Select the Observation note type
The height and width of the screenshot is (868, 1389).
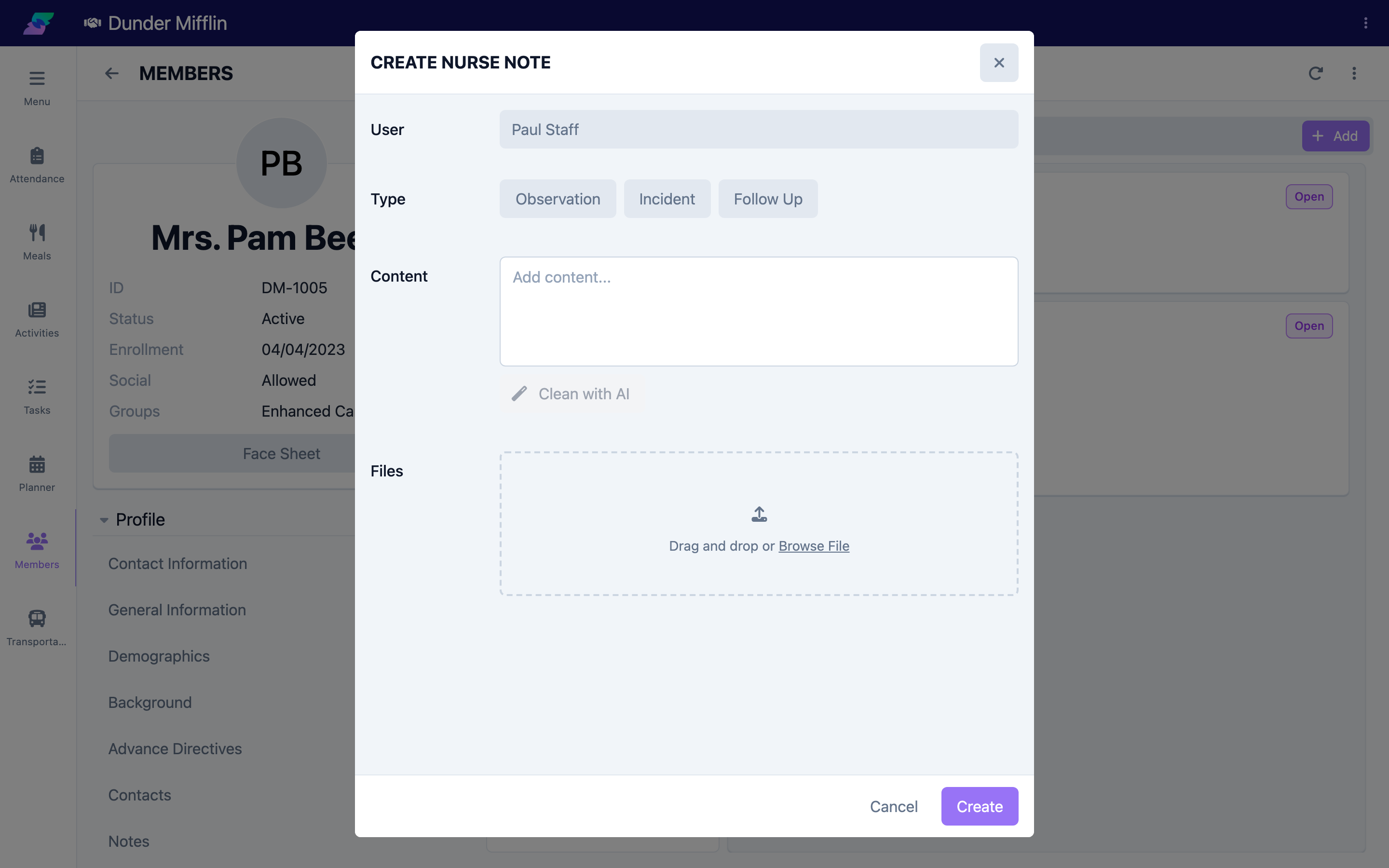(x=558, y=199)
